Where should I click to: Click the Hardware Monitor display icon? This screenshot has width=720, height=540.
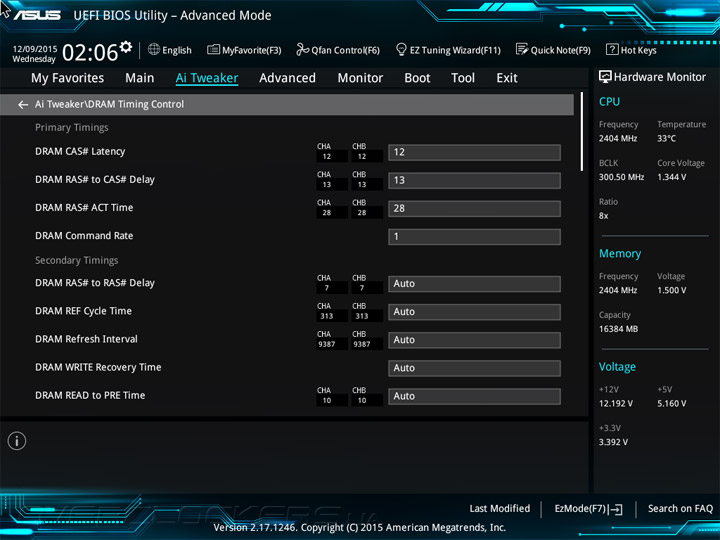pyautogui.click(x=605, y=77)
